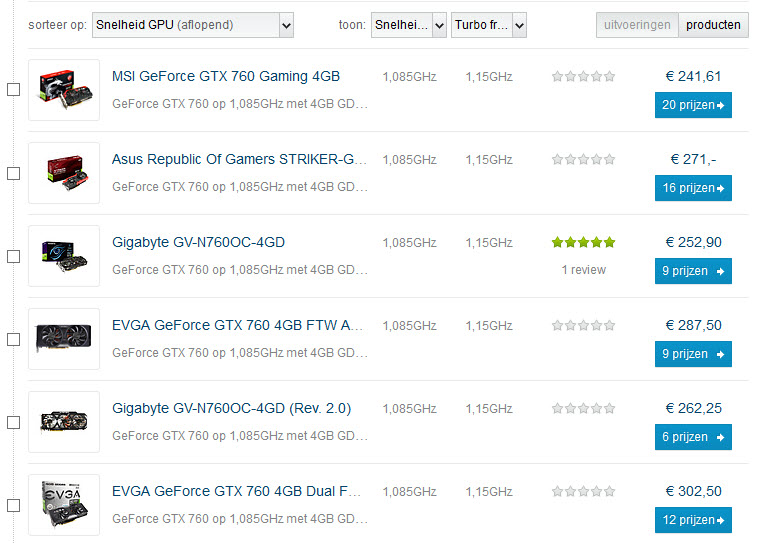Open the '1 review' link
The width and height of the screenshot is (758, 543).
coord(583,269)
